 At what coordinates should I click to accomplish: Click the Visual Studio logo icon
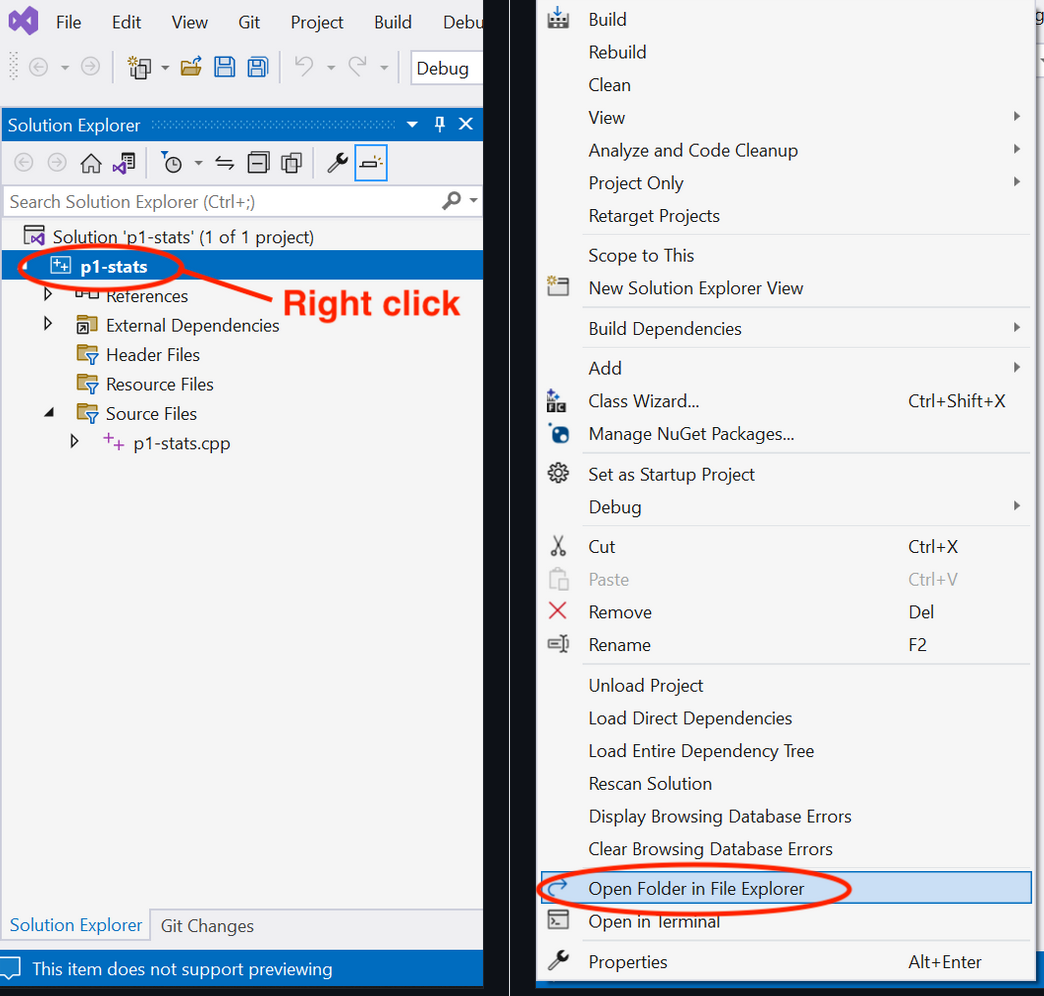[23, 21]
